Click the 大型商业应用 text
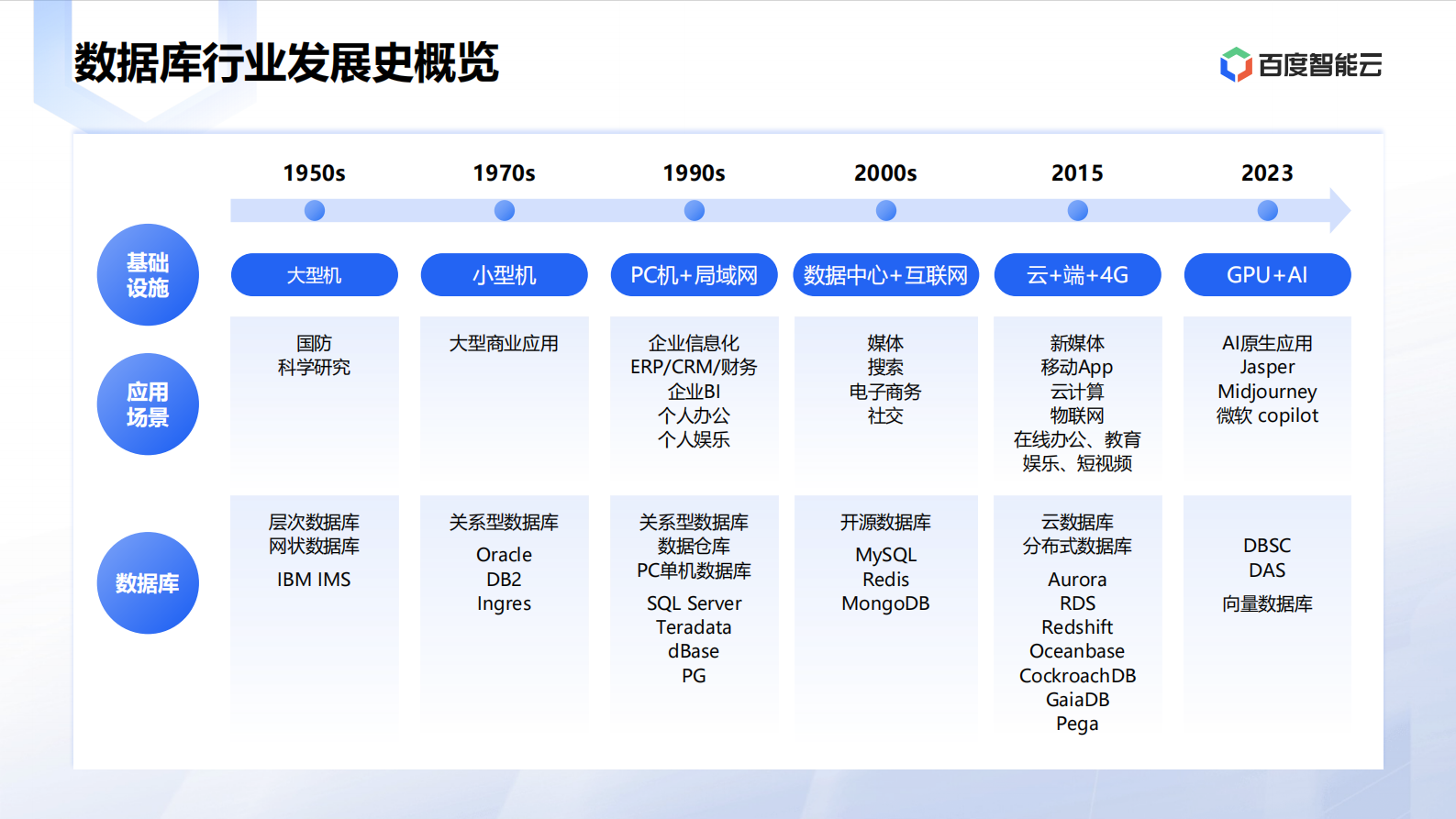1456x819 pixels. pyautogui.click(x=505, y=343)
